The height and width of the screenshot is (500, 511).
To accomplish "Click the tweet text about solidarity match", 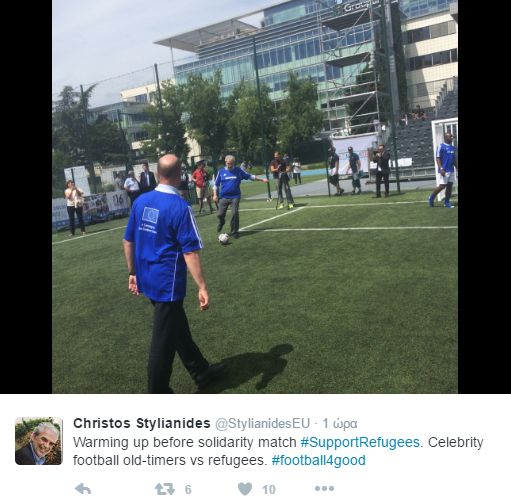I will 278,451.
